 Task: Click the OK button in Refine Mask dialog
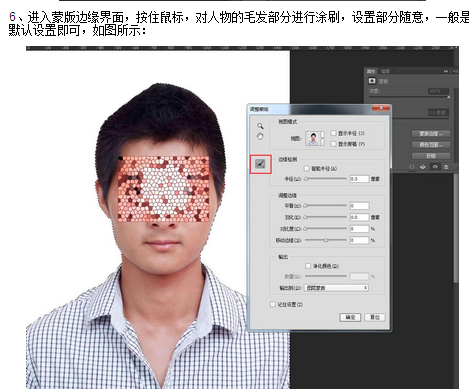(x=350, y=317)
